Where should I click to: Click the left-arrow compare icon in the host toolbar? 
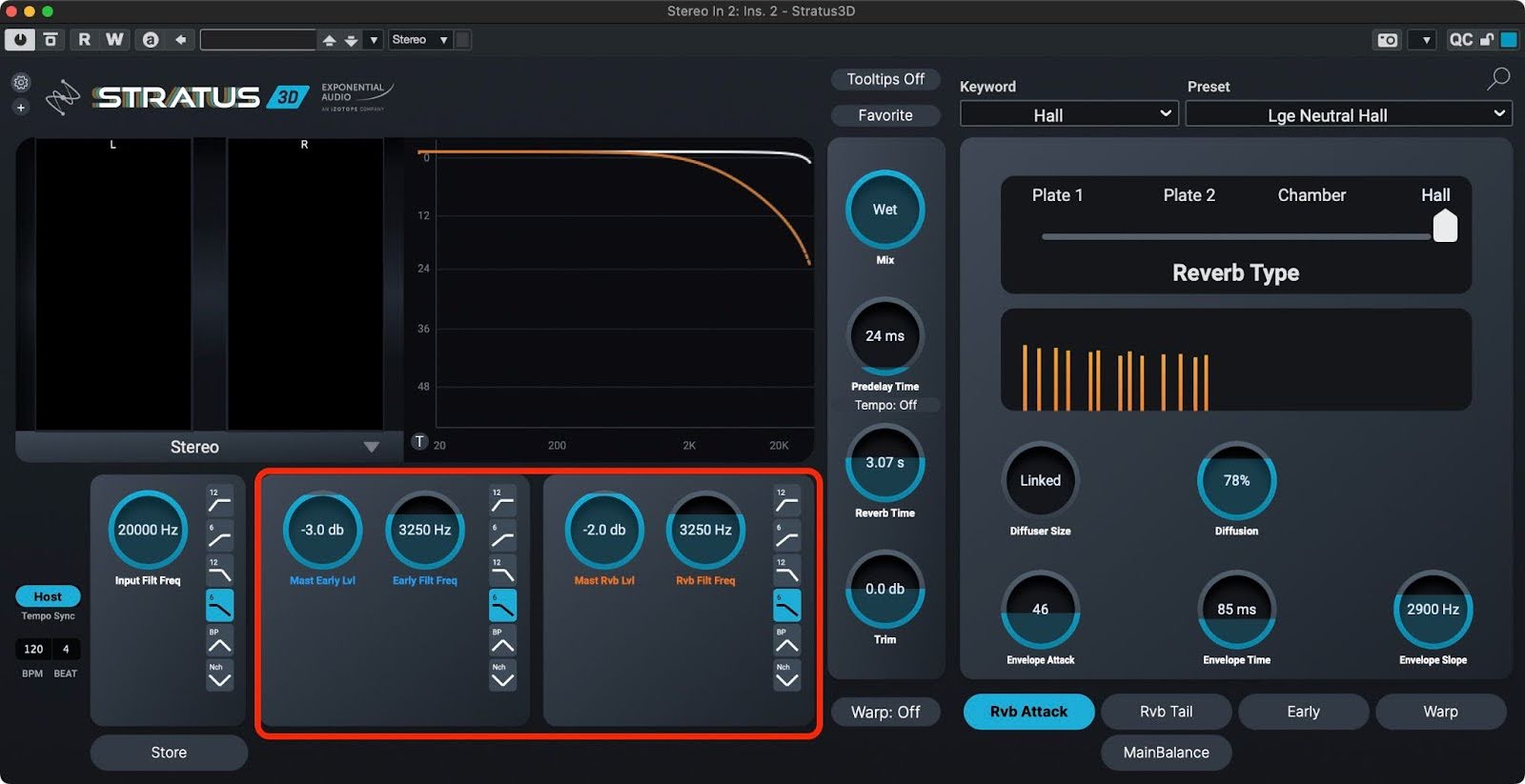(180, 40)
